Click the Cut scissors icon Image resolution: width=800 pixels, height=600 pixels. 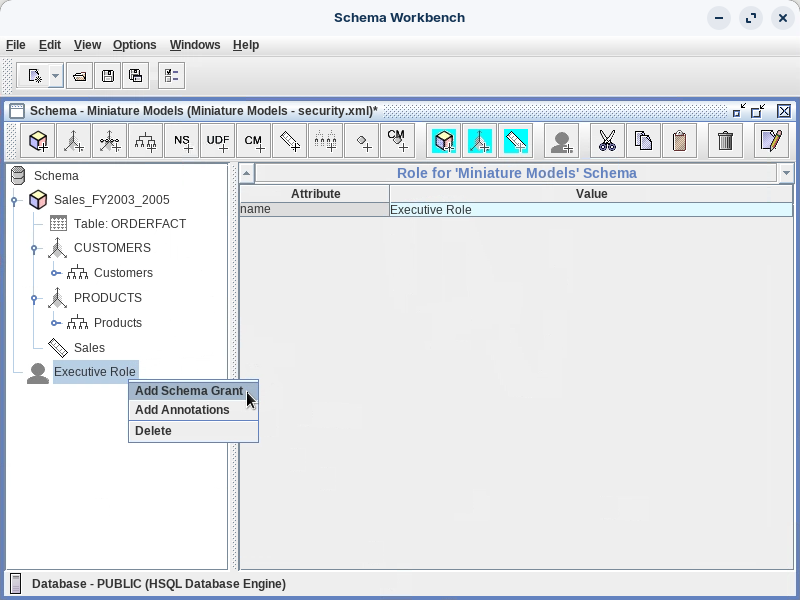[606, 141]
